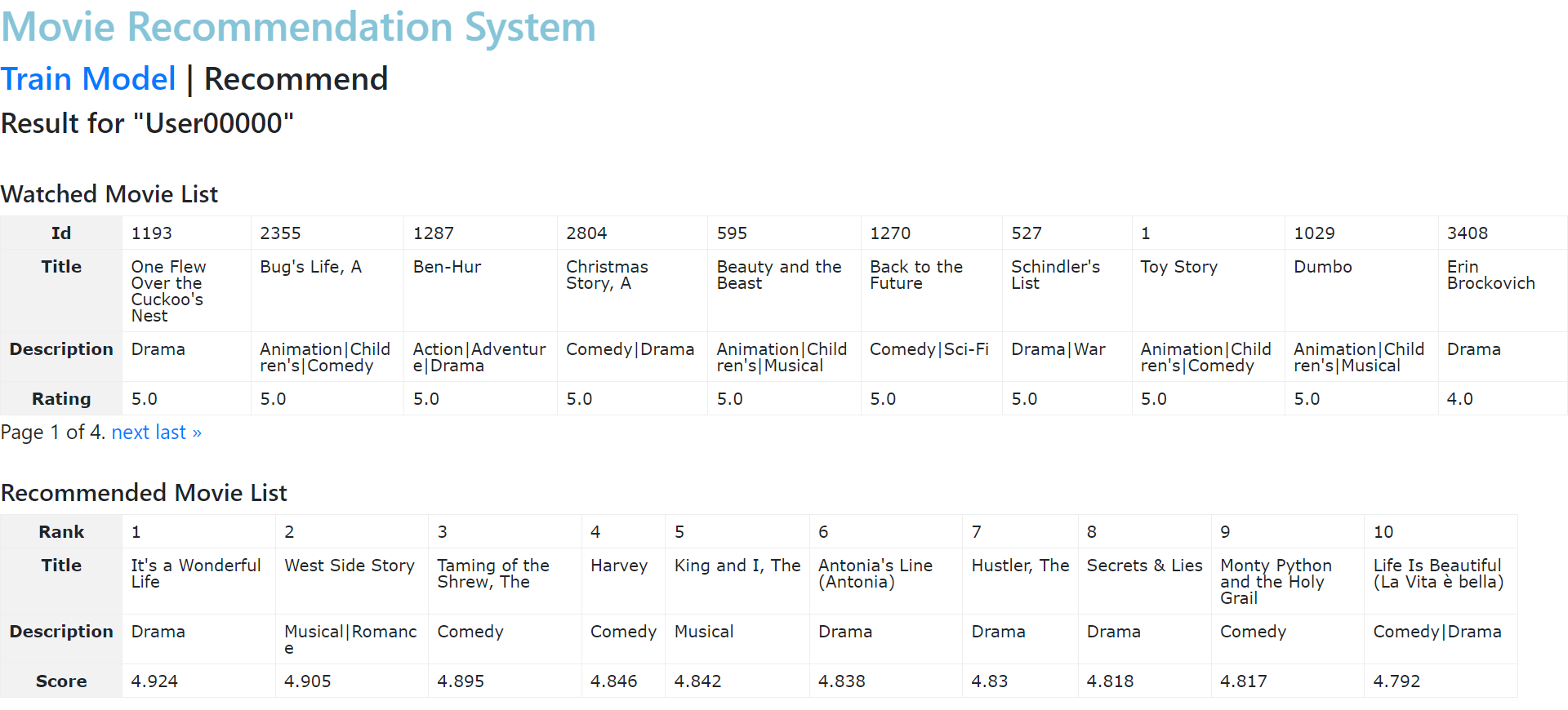
Task: Click the Schindler's List title
Action: point(1055,275)
